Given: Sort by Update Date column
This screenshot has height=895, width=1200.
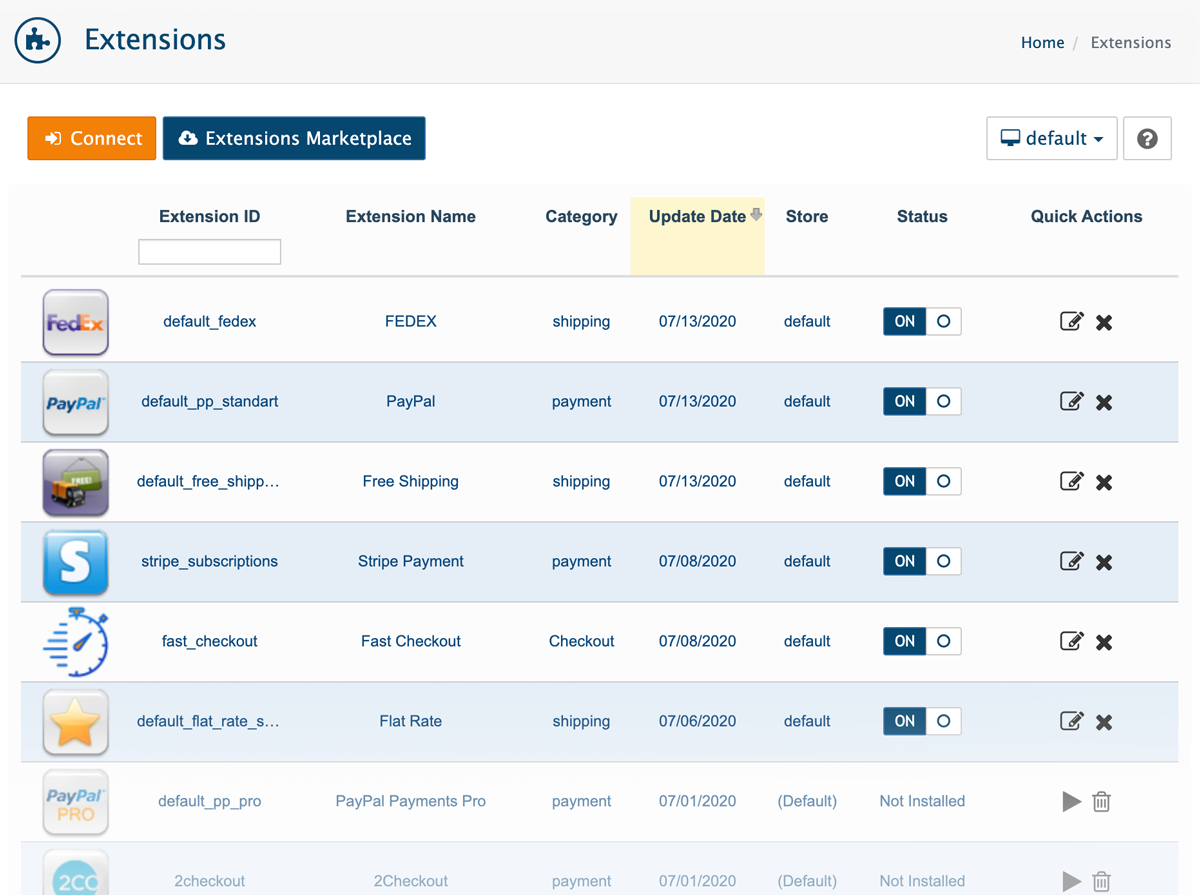Looking at the screenshot, I should tap(698, 216).
